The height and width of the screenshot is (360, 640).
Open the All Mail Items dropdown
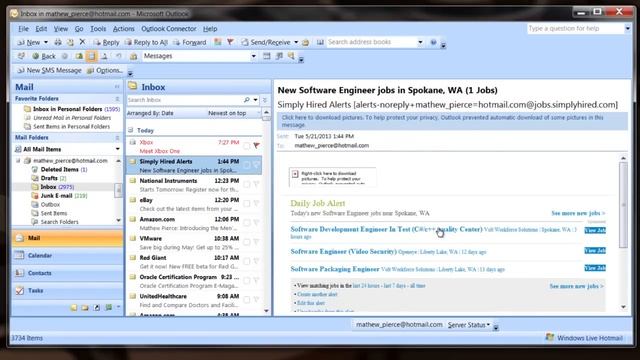(x=118, y=149)
